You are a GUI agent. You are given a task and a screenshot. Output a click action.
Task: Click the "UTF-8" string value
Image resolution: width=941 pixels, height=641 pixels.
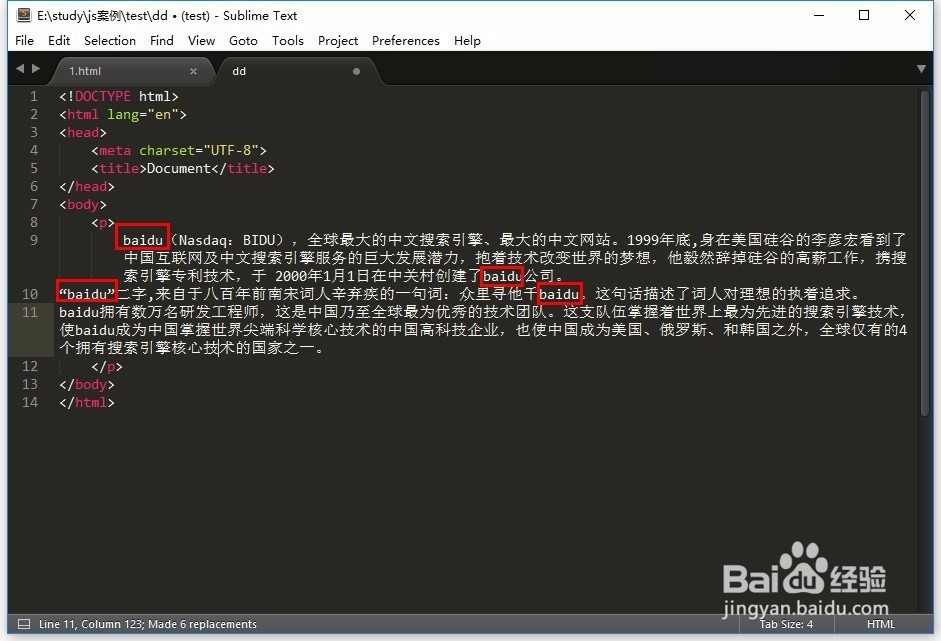(231, 150)
